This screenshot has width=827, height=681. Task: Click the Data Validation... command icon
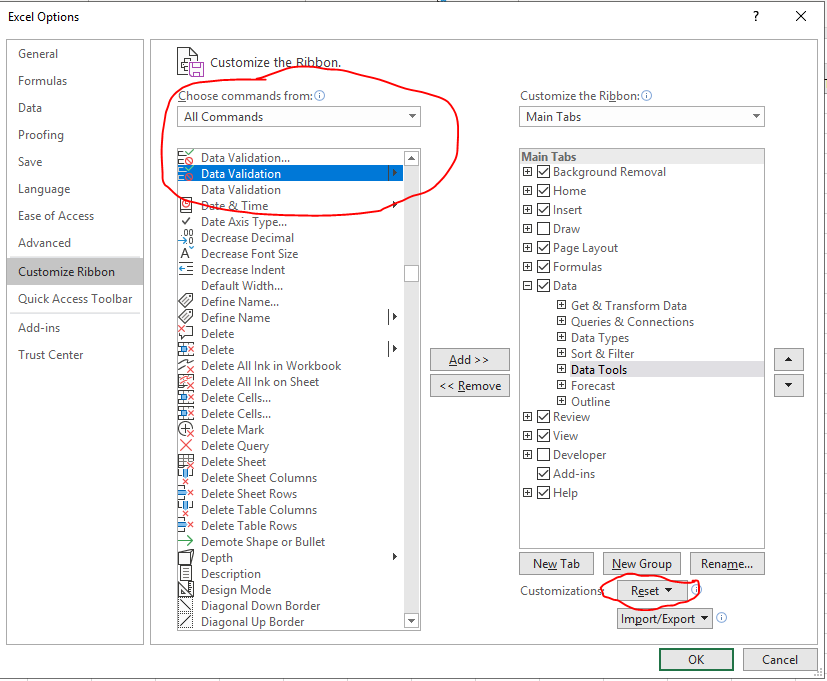click(186, 157)
